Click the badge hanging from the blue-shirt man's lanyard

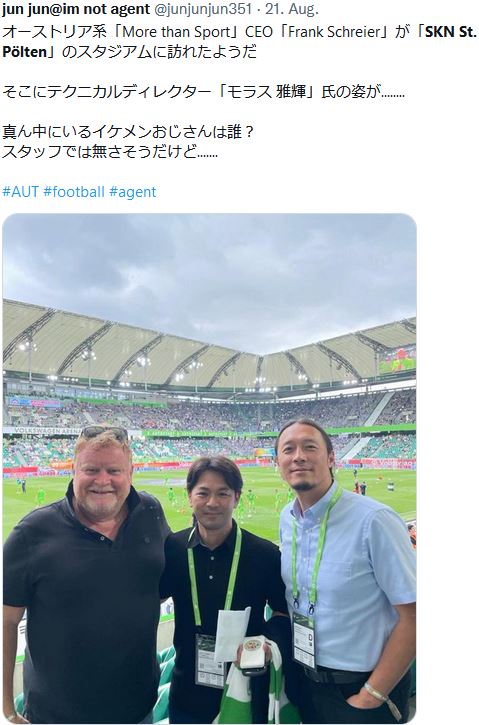coord(304,640)
